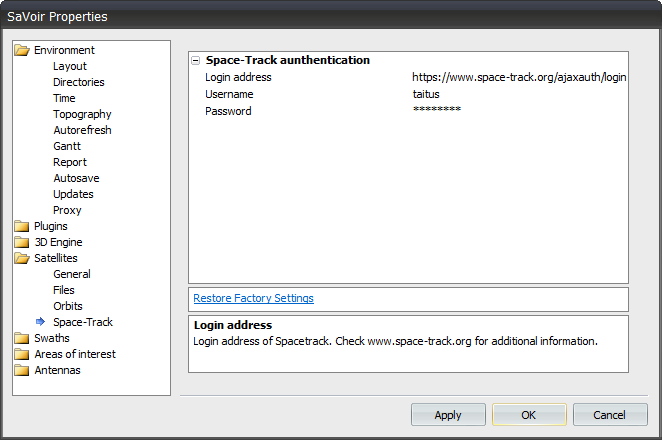Screen dimensions: 662x440
Task: Click the Antennas folder icon
Action: click(22, 370)
